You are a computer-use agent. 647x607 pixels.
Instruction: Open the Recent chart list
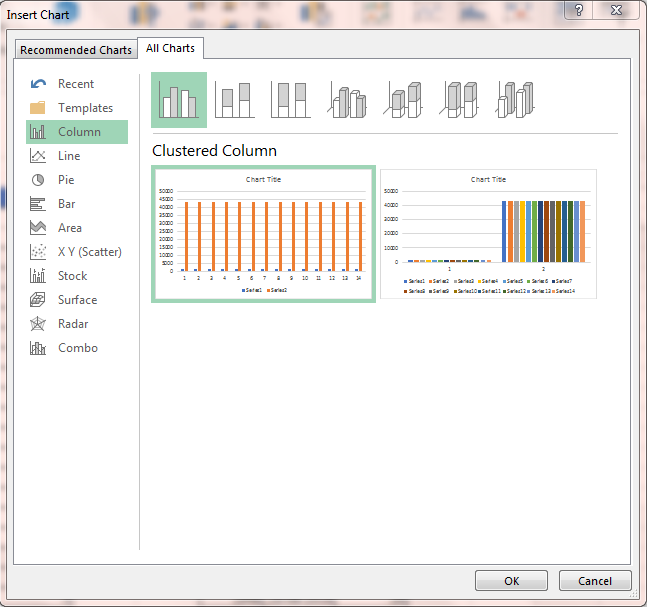click(x=76, y=84)
